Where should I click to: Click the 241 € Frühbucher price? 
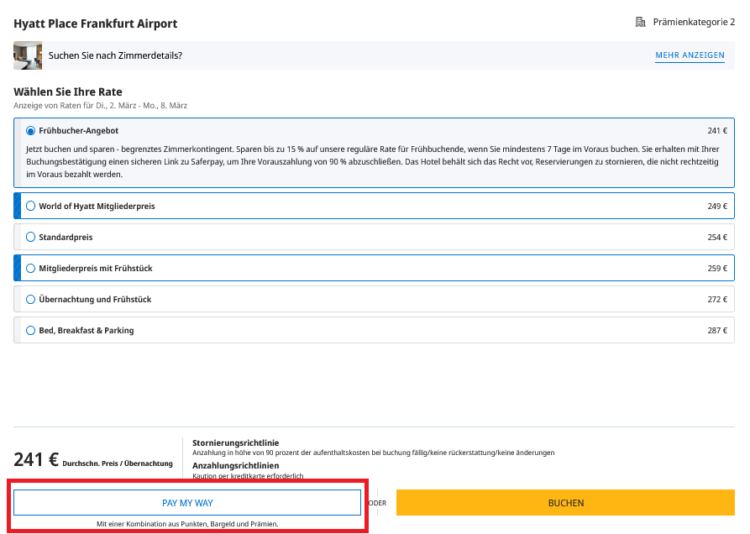pos(717,131)
